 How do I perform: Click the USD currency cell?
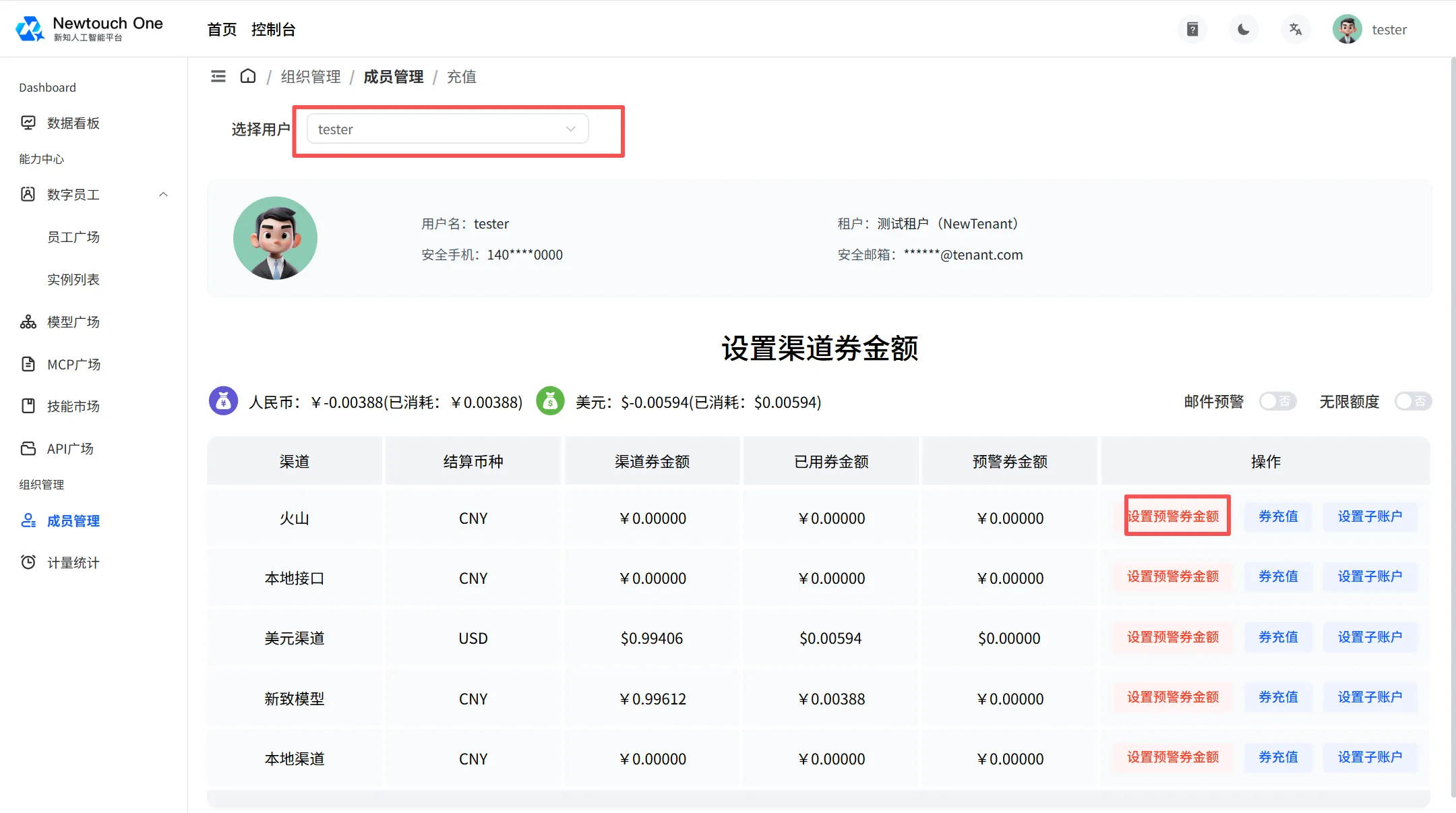pyautogui.click(x=473, y=638)
